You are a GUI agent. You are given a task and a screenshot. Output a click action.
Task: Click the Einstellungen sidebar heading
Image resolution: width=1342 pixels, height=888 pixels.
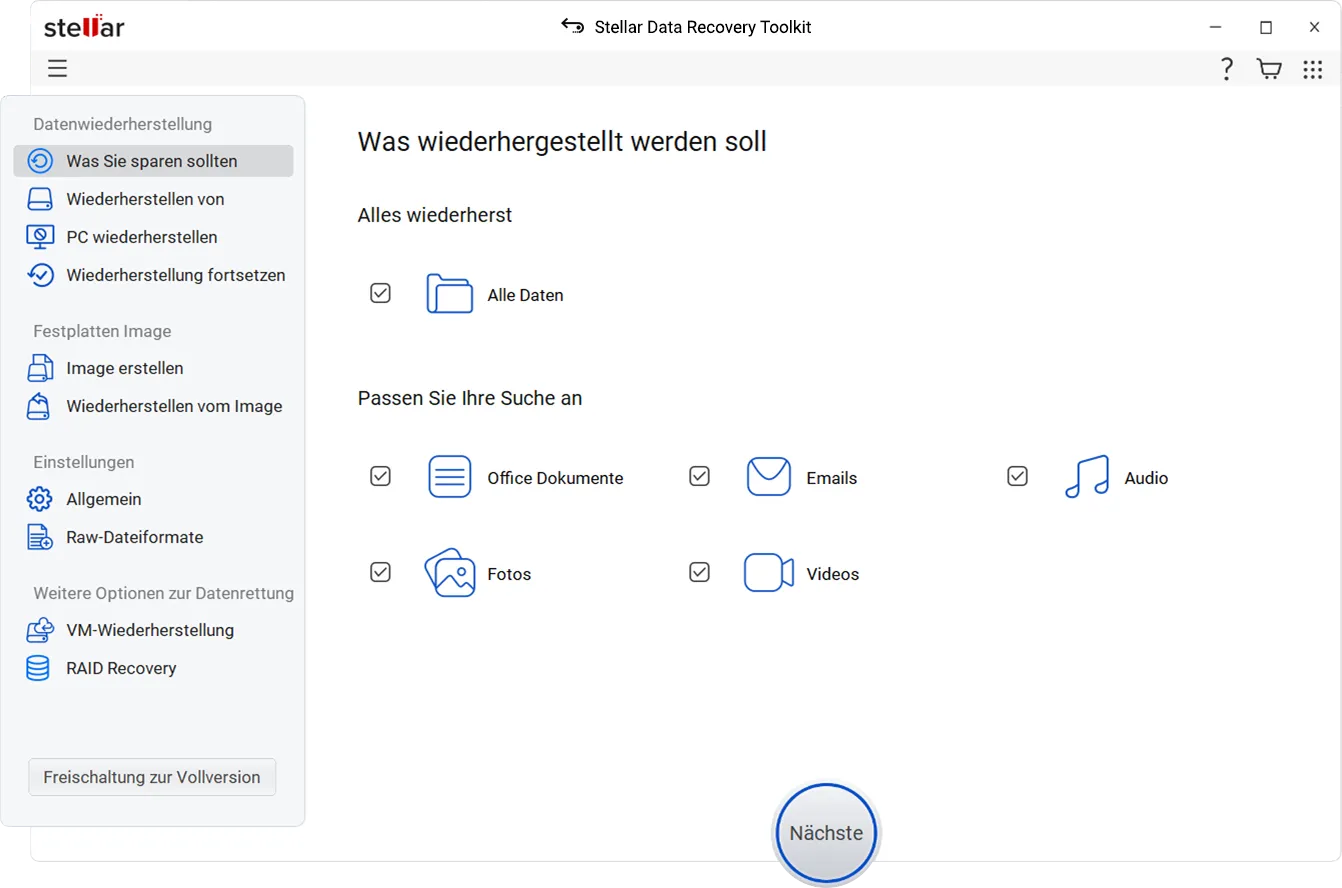[x=84, y=462]
